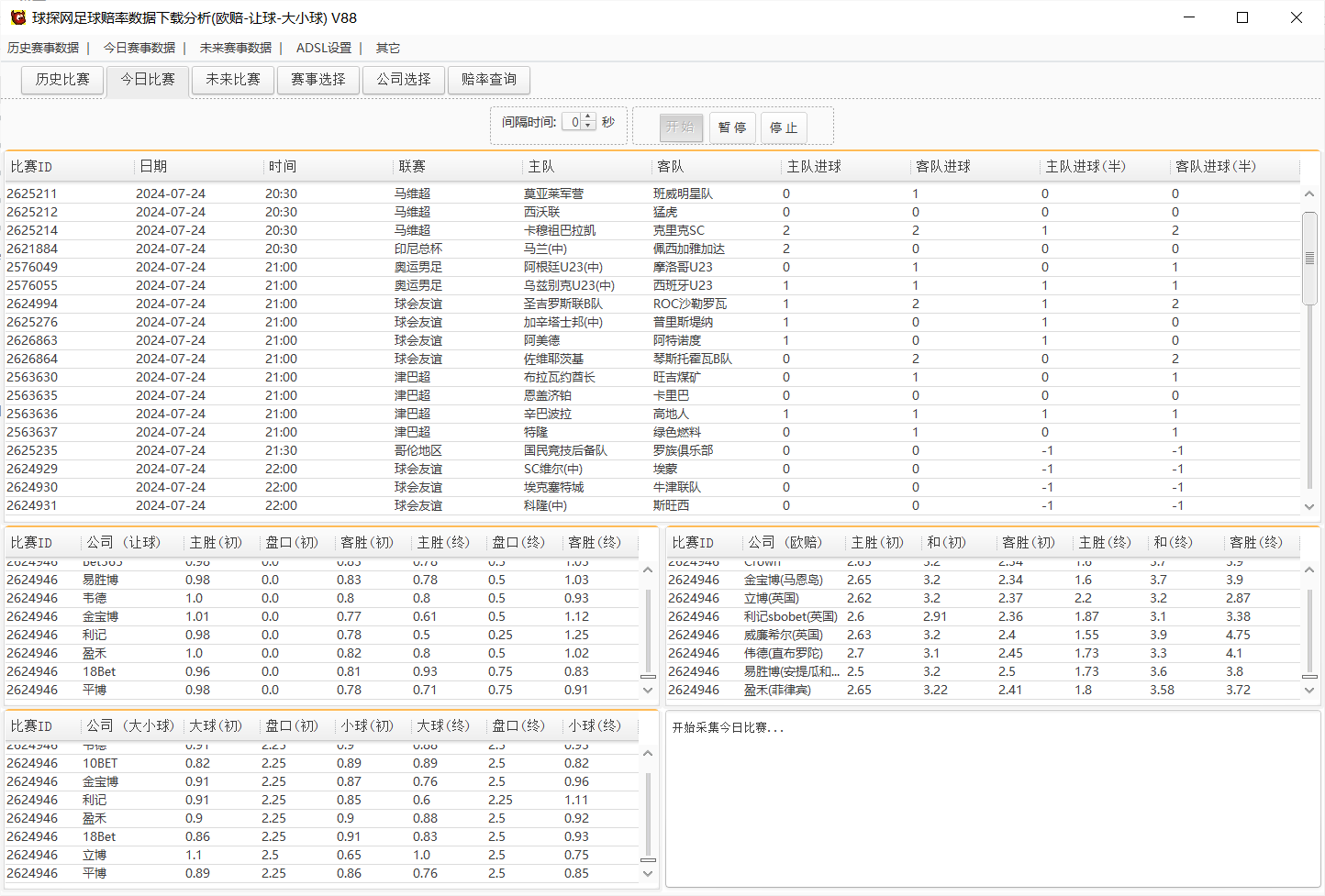The width and height of the screenshot is (1325, 896).
Task: Increase interval time with up stepper arrow
Action: (589, 117)
